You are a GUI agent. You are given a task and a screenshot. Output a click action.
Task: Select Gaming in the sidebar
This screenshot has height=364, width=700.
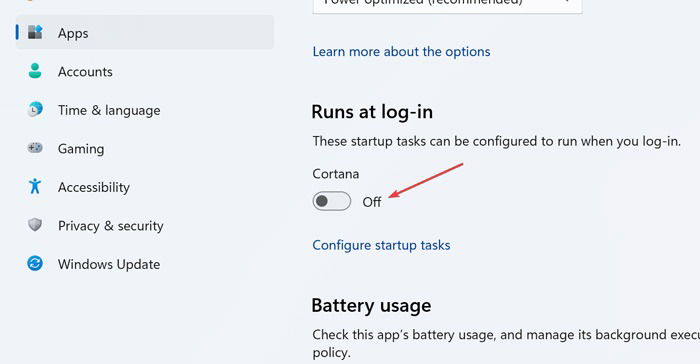tap(145, 148)
